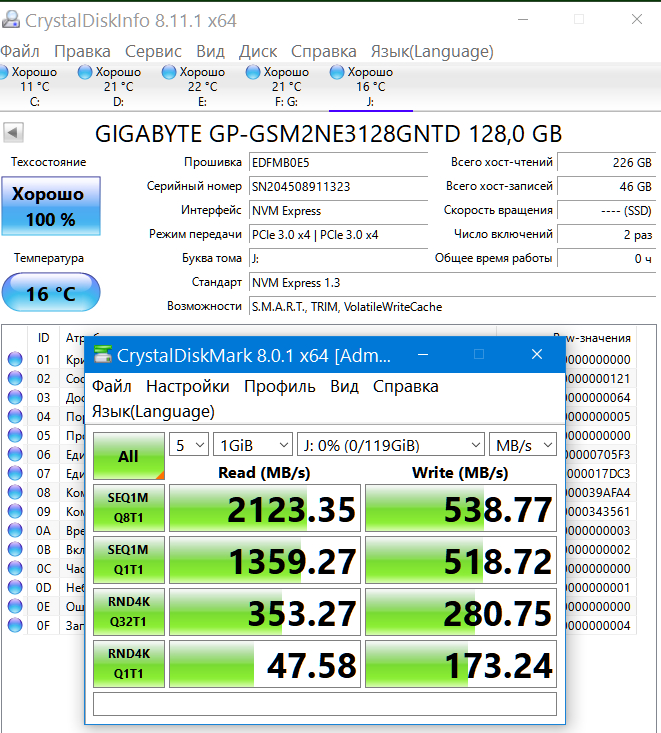Open test size dropdown showing 1GiB

click(x=253, y=445)
